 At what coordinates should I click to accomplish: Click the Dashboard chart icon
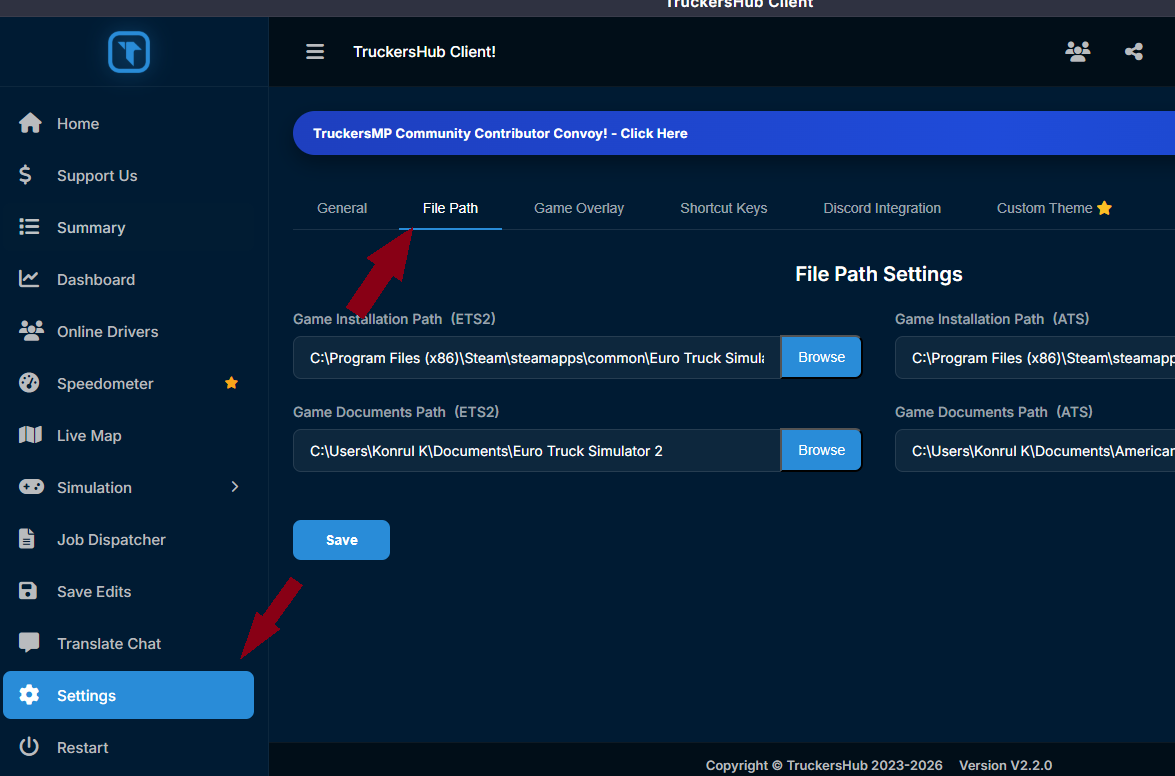(x=29, y=279)
